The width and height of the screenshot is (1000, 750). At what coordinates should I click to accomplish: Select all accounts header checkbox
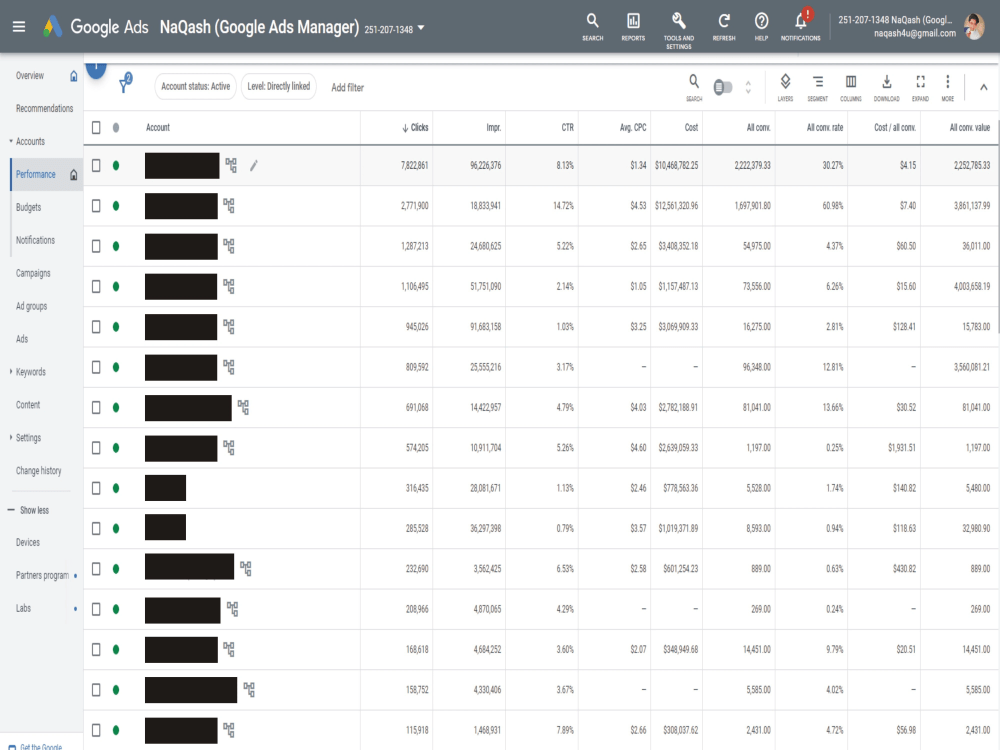click(x=96, y=128)
